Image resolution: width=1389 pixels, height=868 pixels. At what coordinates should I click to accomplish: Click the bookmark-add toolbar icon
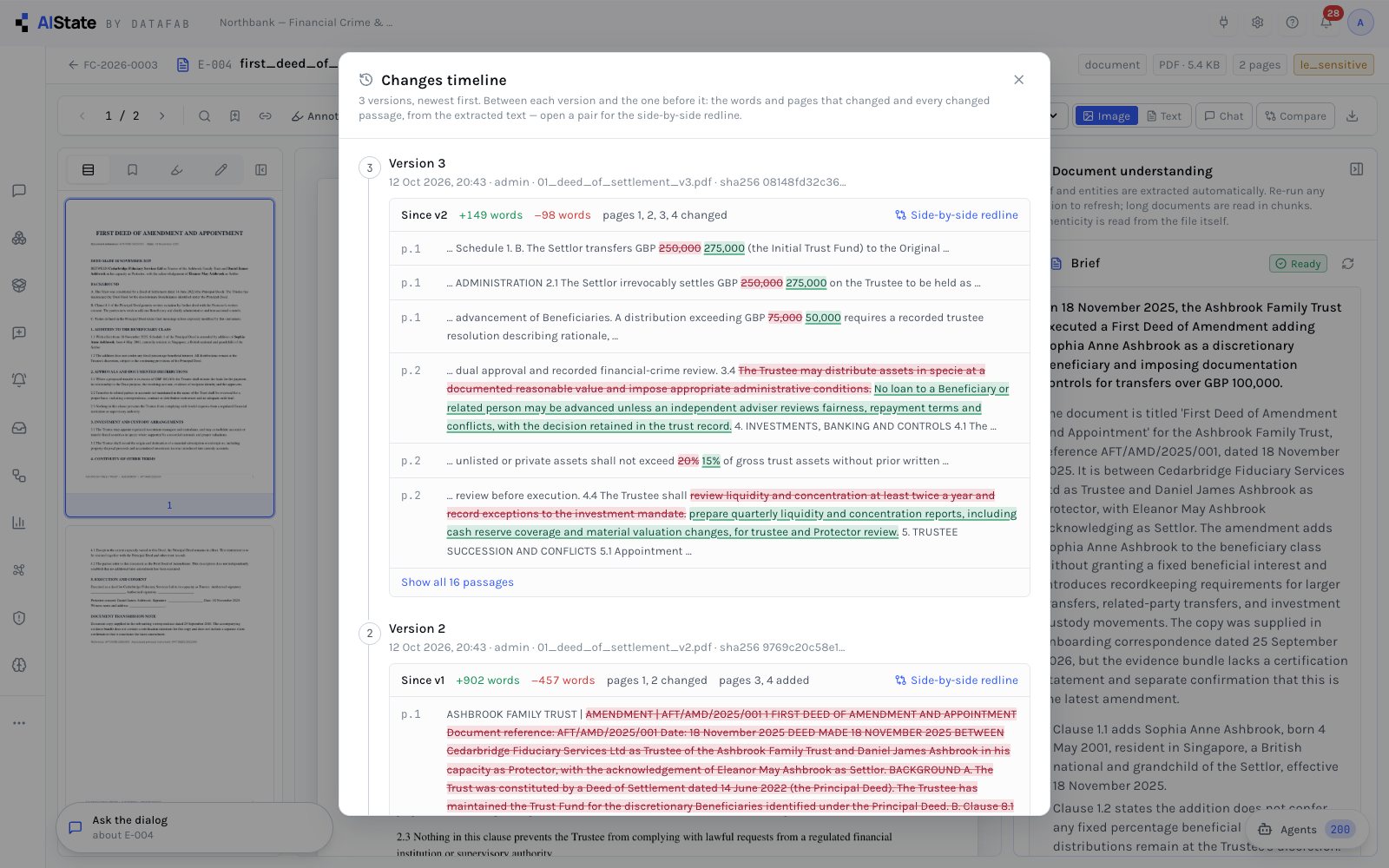click(234, 115)
